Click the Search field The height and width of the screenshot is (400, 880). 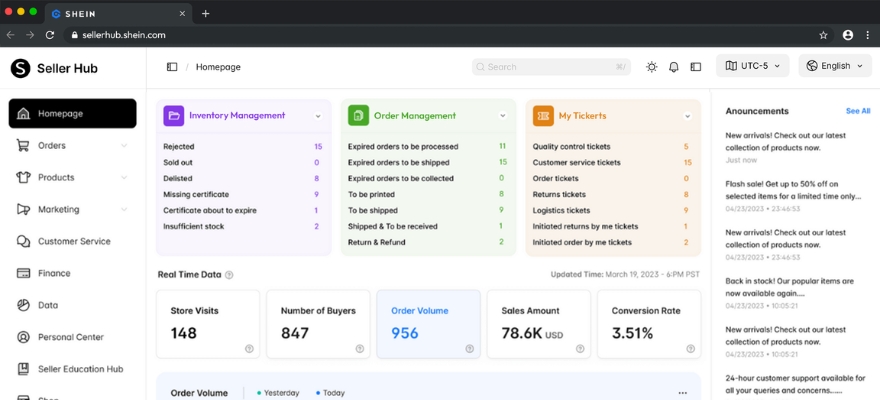[x=551, y=67]
